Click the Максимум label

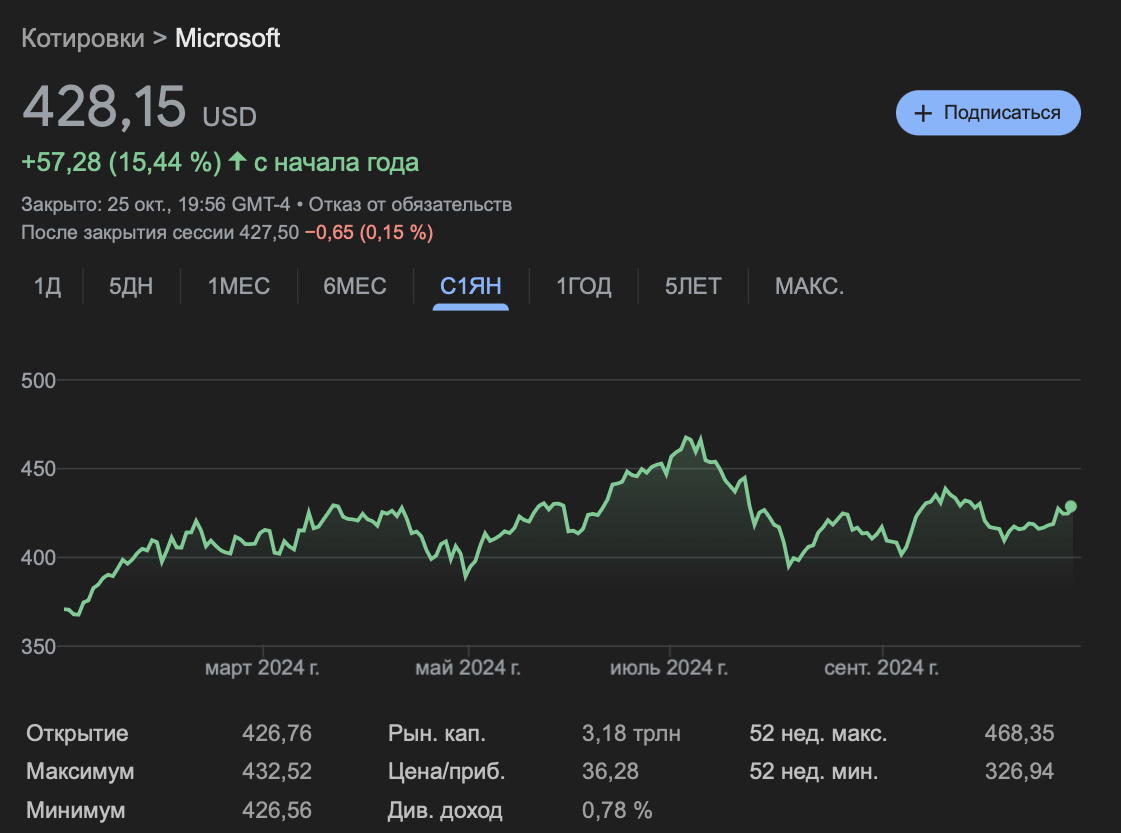click(x=80, y=772)
